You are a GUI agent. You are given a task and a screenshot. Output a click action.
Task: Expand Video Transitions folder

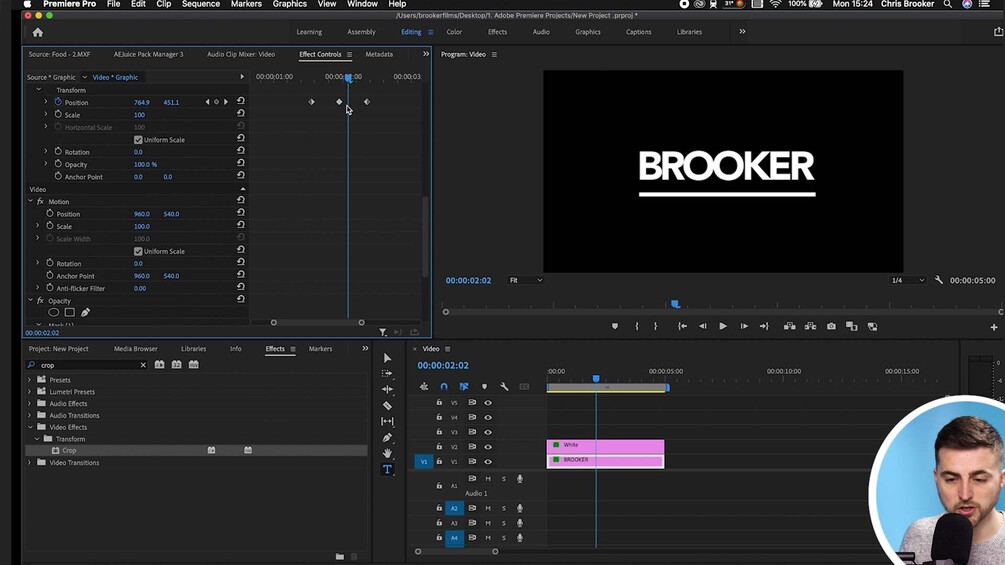pyautogui.click(x=29, y=463)
